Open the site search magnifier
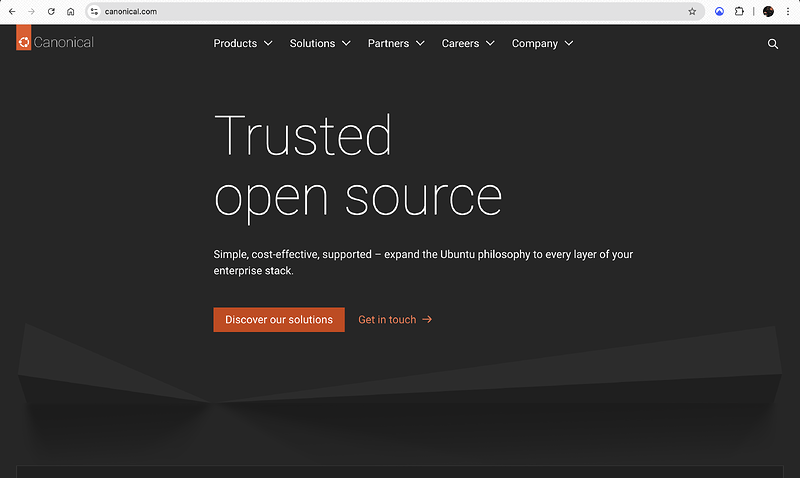 tap(773, 44)
